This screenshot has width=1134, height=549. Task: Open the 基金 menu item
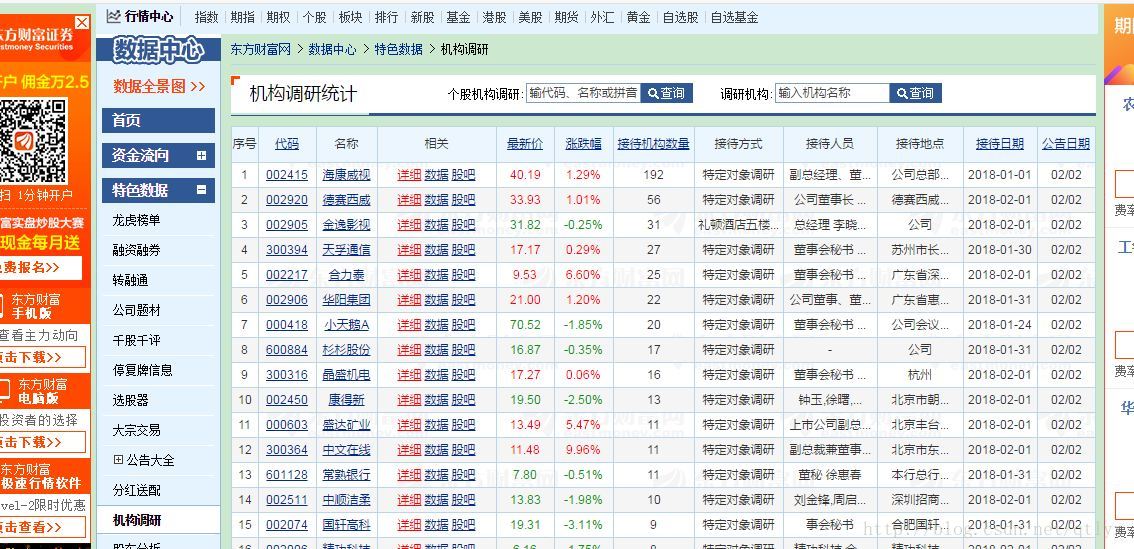tap(459, 17)
